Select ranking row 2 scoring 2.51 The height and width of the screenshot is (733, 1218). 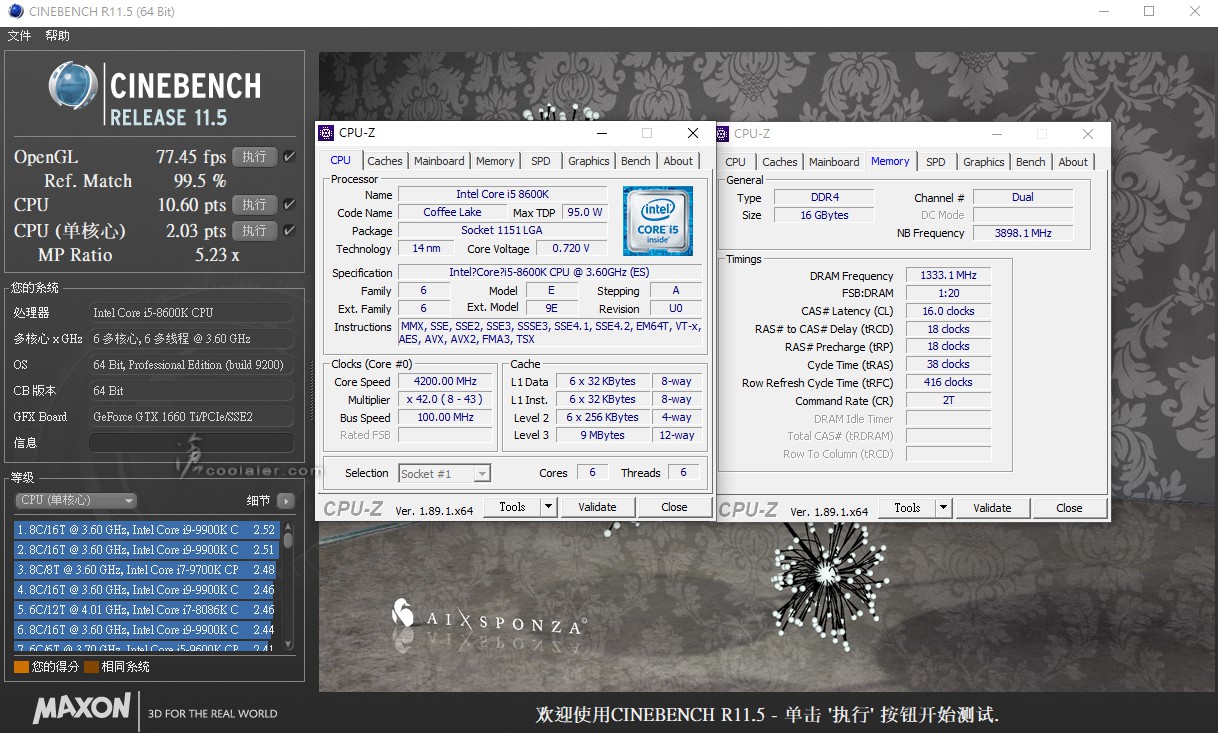coord(147,550)
